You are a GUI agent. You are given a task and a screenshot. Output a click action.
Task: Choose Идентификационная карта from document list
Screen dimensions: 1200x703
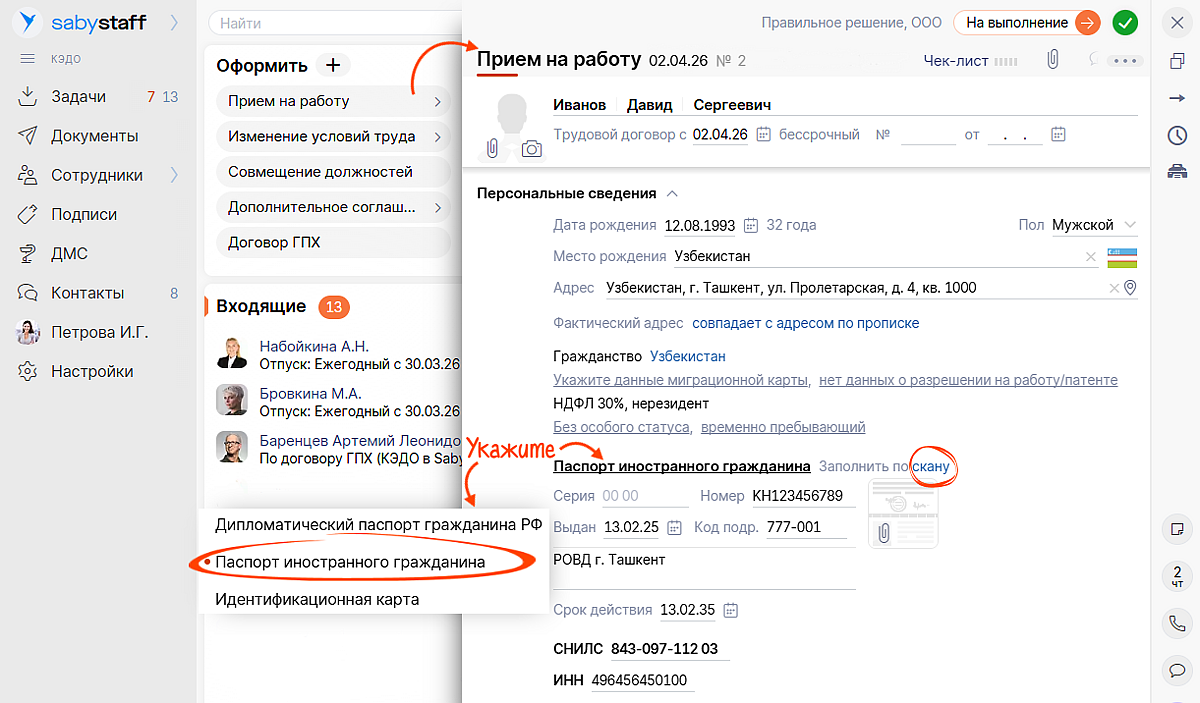pos(317,599)
